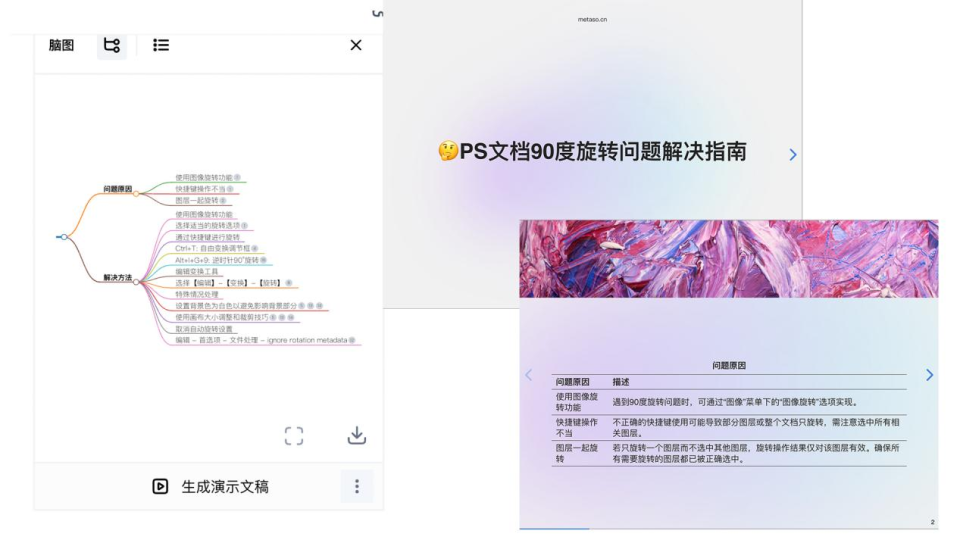Viewport: 960px width, 540px height.
Task: Close the 脑图 panel with the X
Action: pos(356,45)
